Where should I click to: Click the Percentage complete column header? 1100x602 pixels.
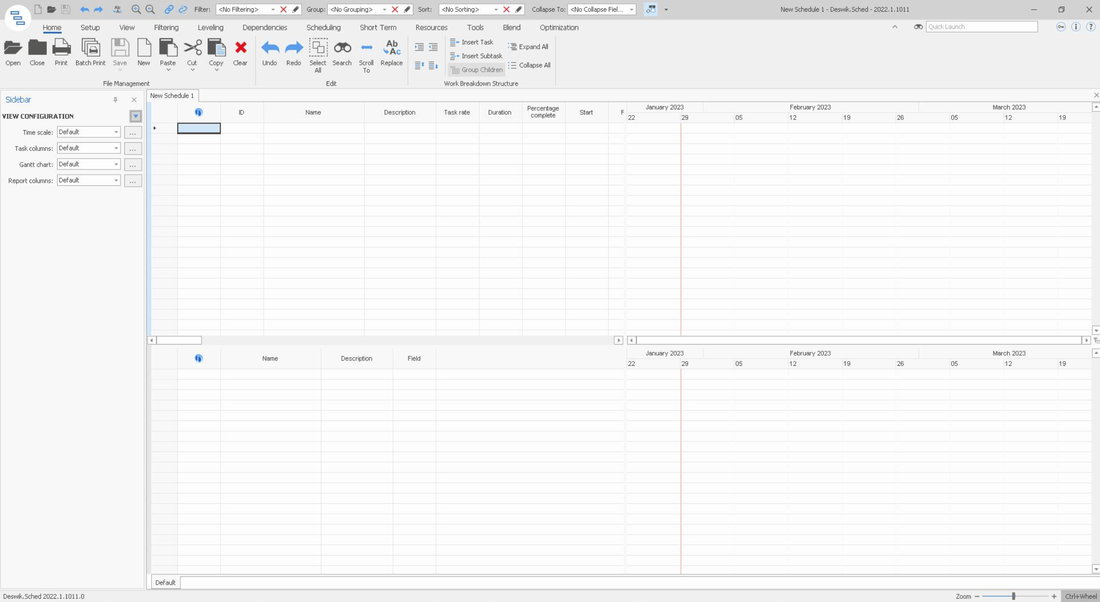point(543,112)
